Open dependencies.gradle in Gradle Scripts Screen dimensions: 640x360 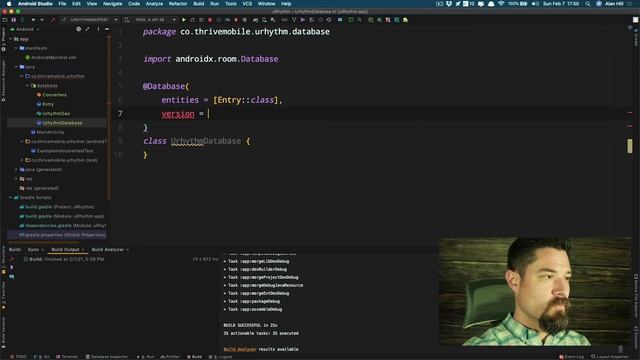coord(62,226)
